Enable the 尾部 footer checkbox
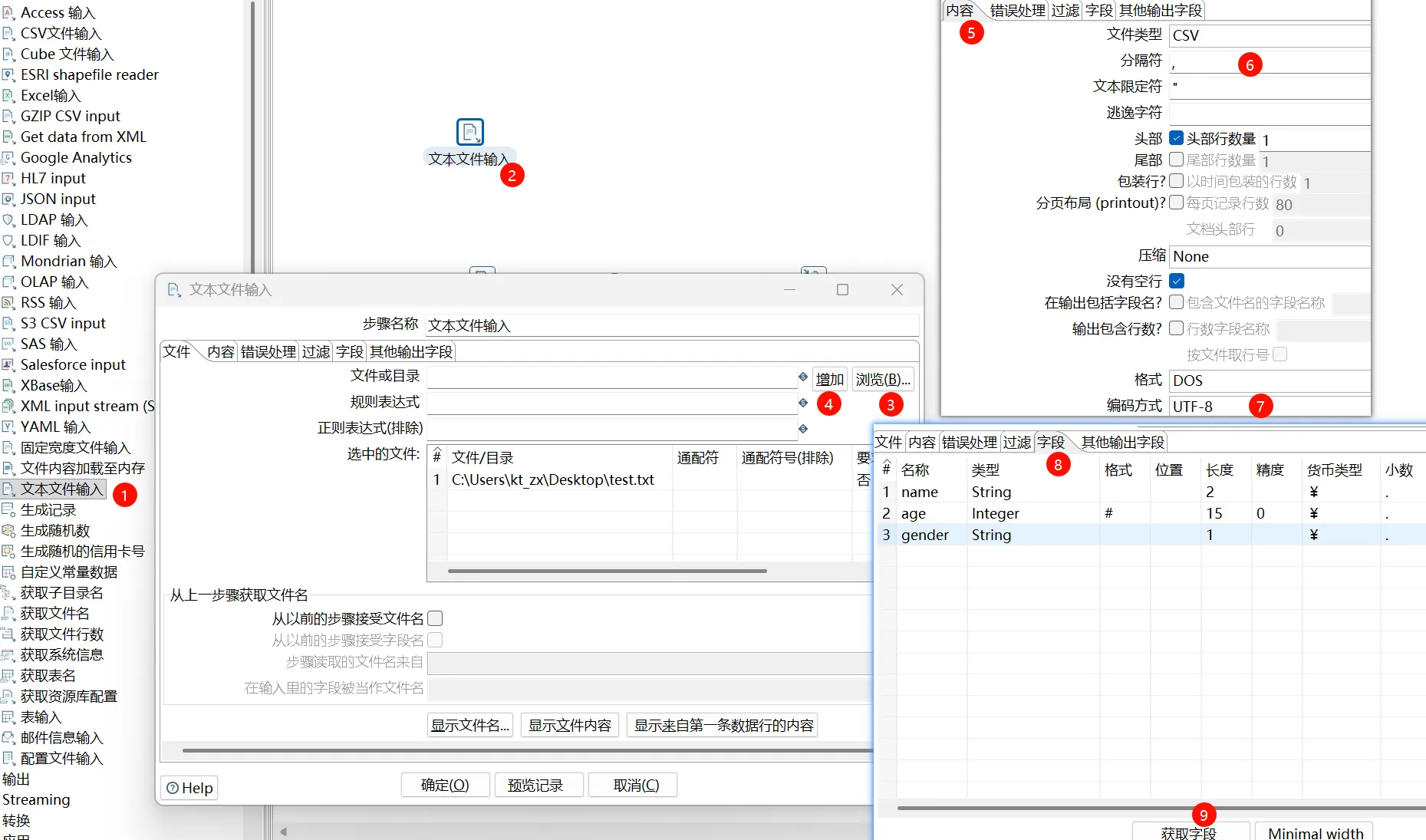Image resolution: width=1426 pixels, height=840 pixels. (x=1176, y=160)
